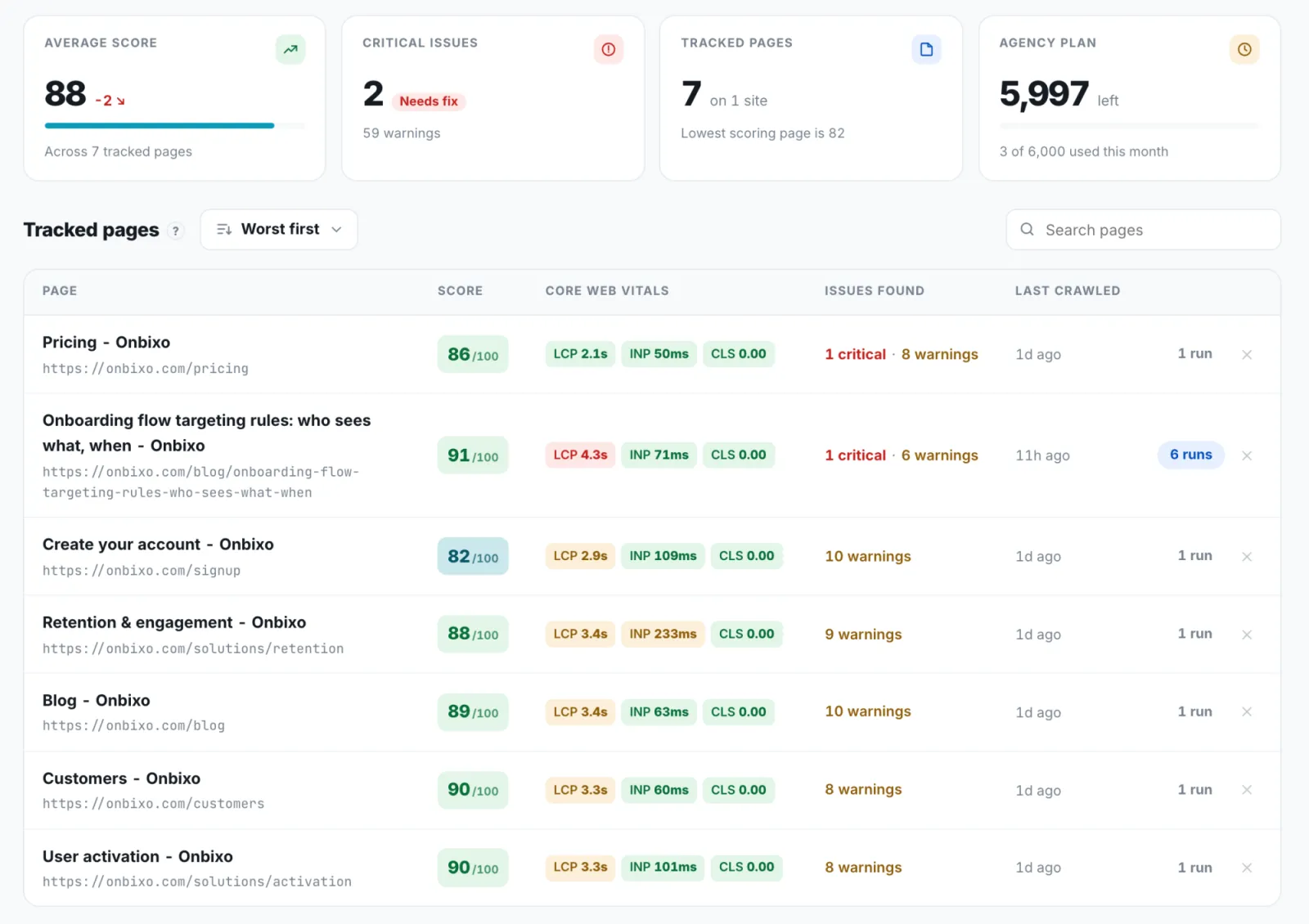Viewport: 1309px width, 924px height.
Task: Open the Pricing - Onbixo page
Action: coord(106,343)
